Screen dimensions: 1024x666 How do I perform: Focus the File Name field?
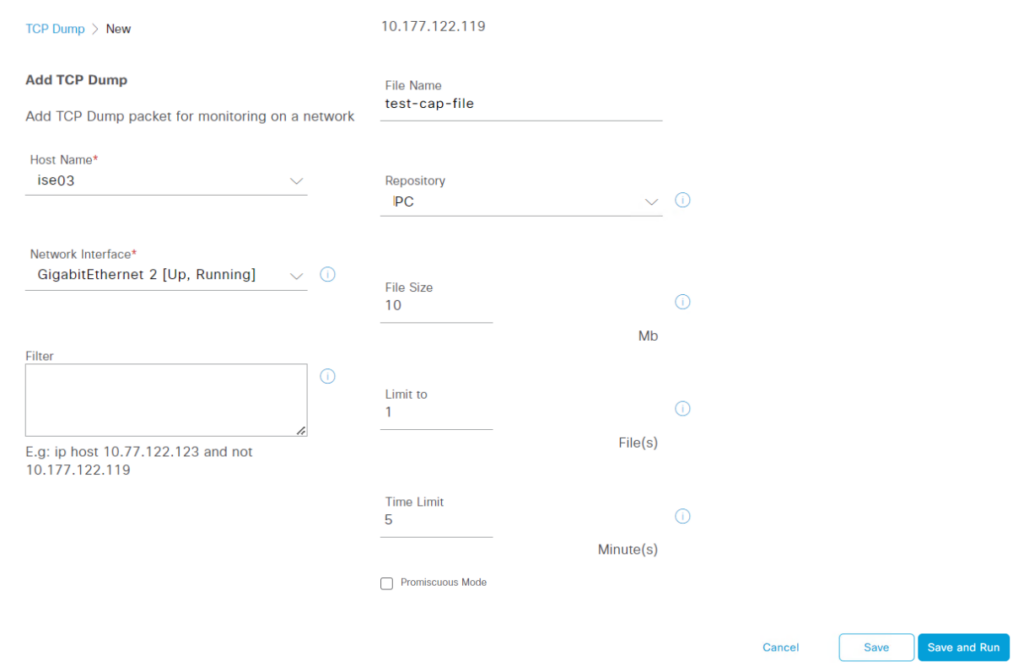click(x=521, y=103)
